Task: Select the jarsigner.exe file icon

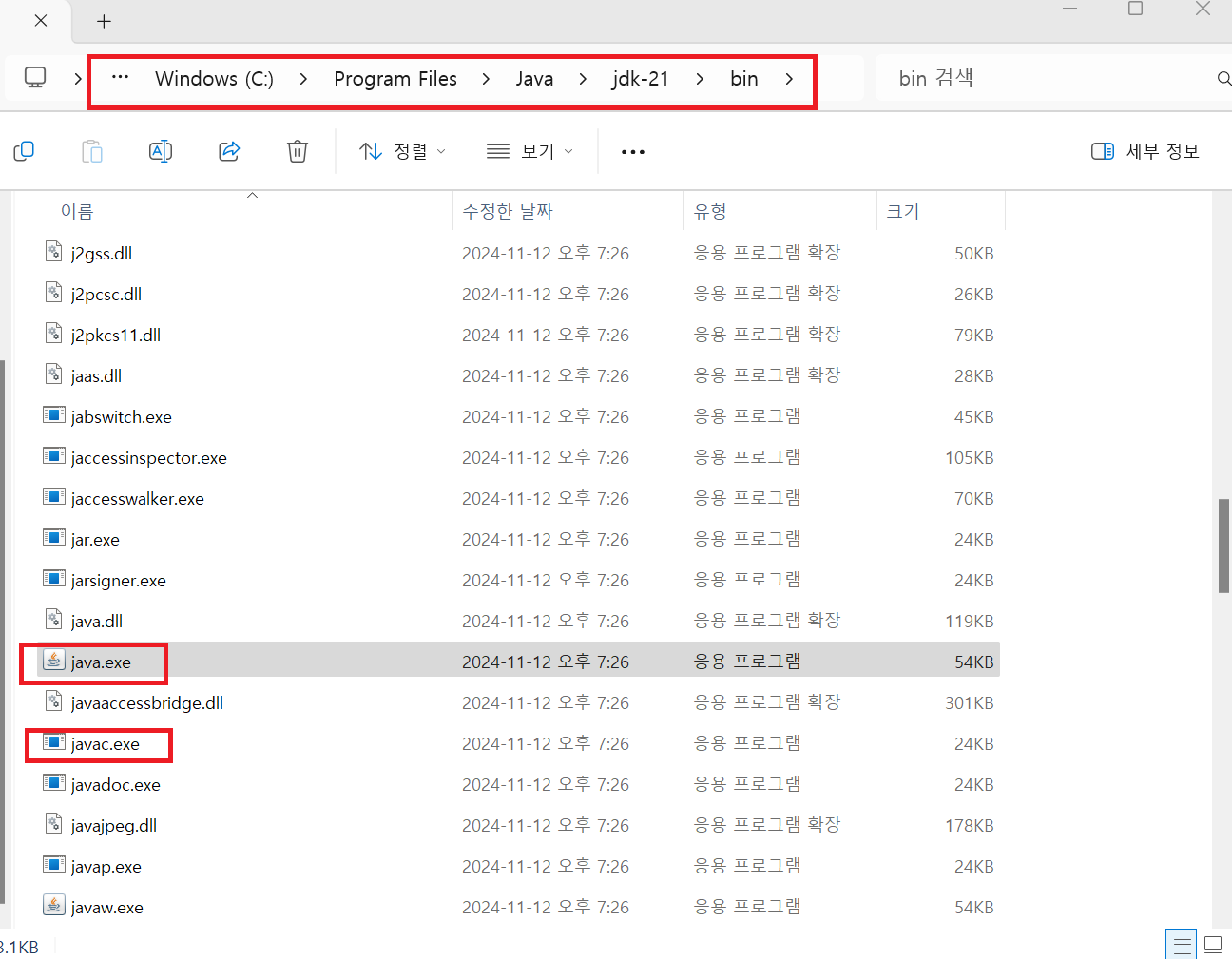Action: coord(54,579)
